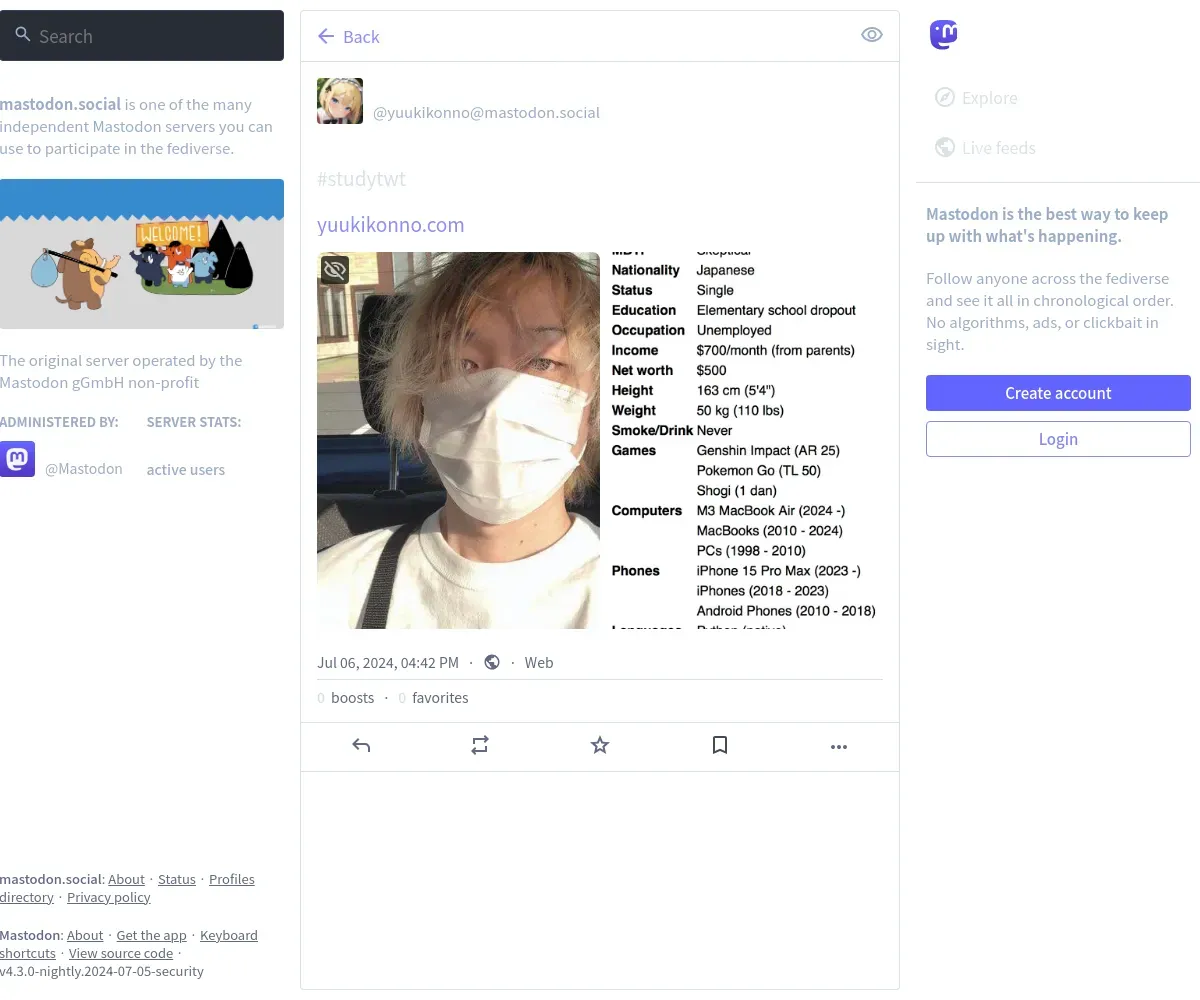Click the Login button

[x=1058, y=439]
